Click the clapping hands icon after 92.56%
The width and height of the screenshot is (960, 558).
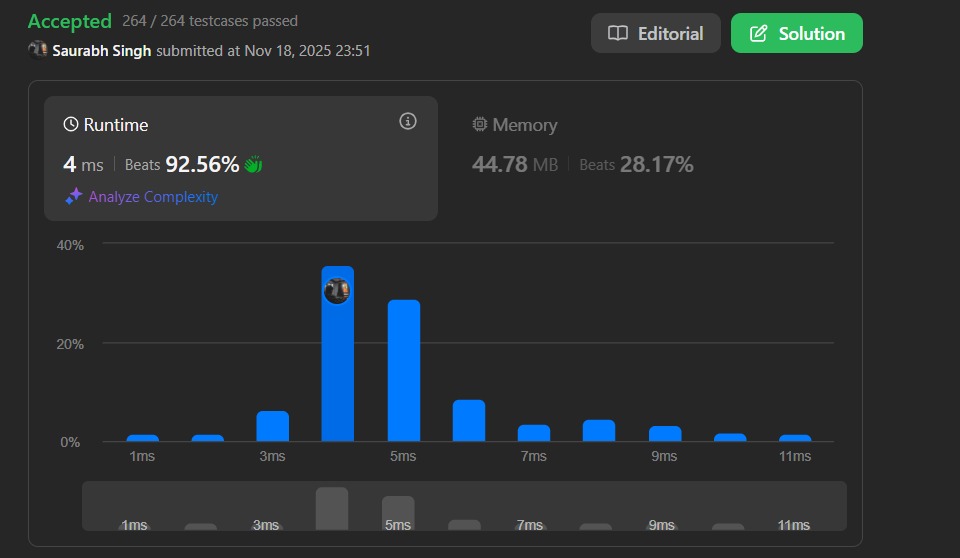pyautogui.click(x=253, y=164)
